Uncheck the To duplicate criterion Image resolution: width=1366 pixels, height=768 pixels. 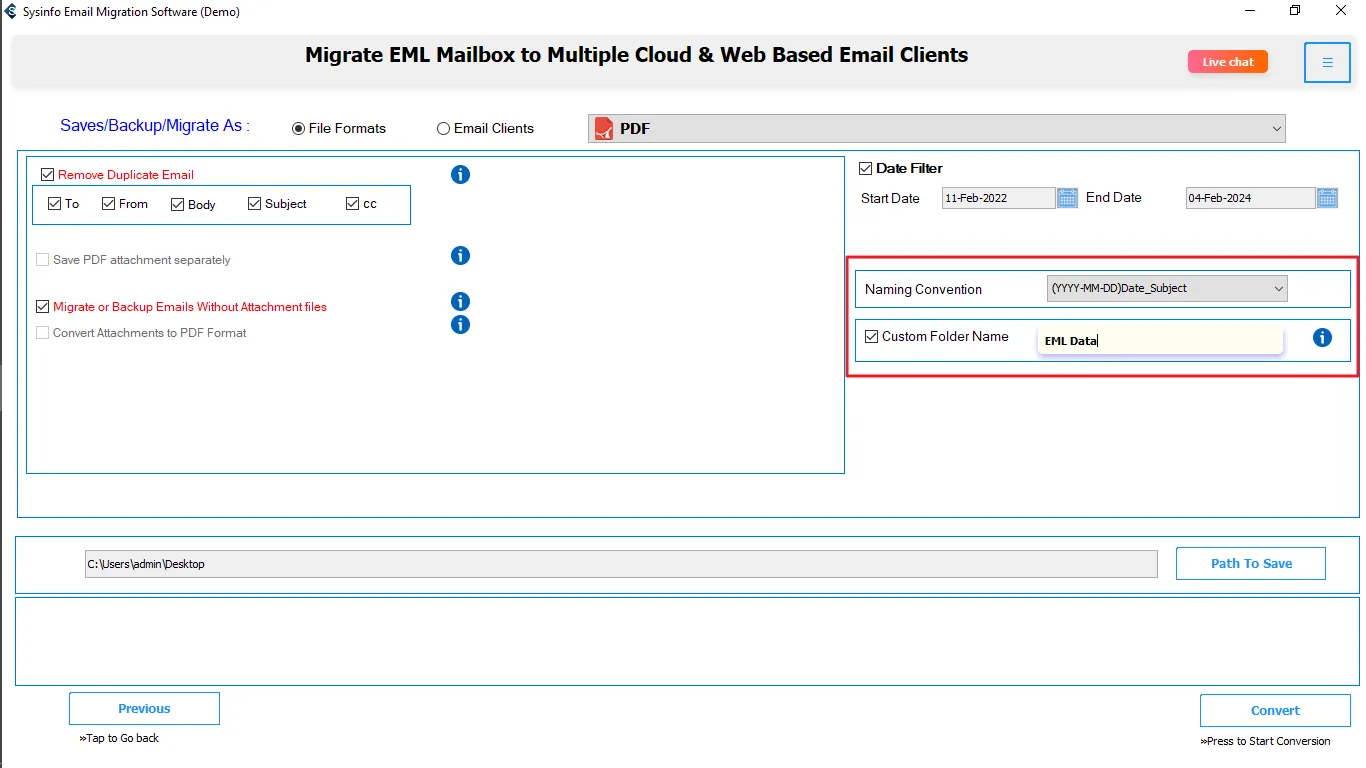coord(55,204)
